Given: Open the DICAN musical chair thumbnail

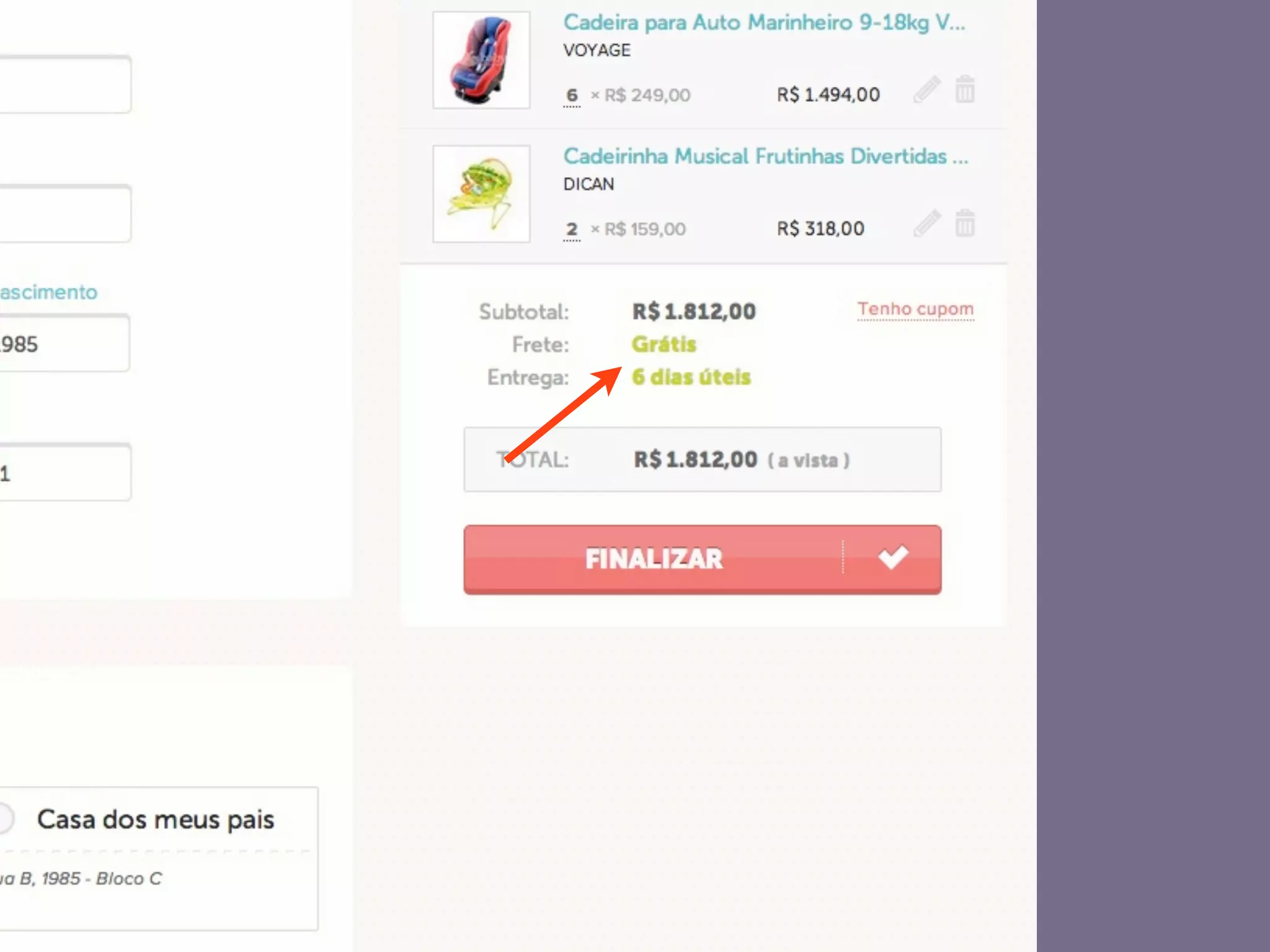Looking at the screenshot, I should [481, 194].
